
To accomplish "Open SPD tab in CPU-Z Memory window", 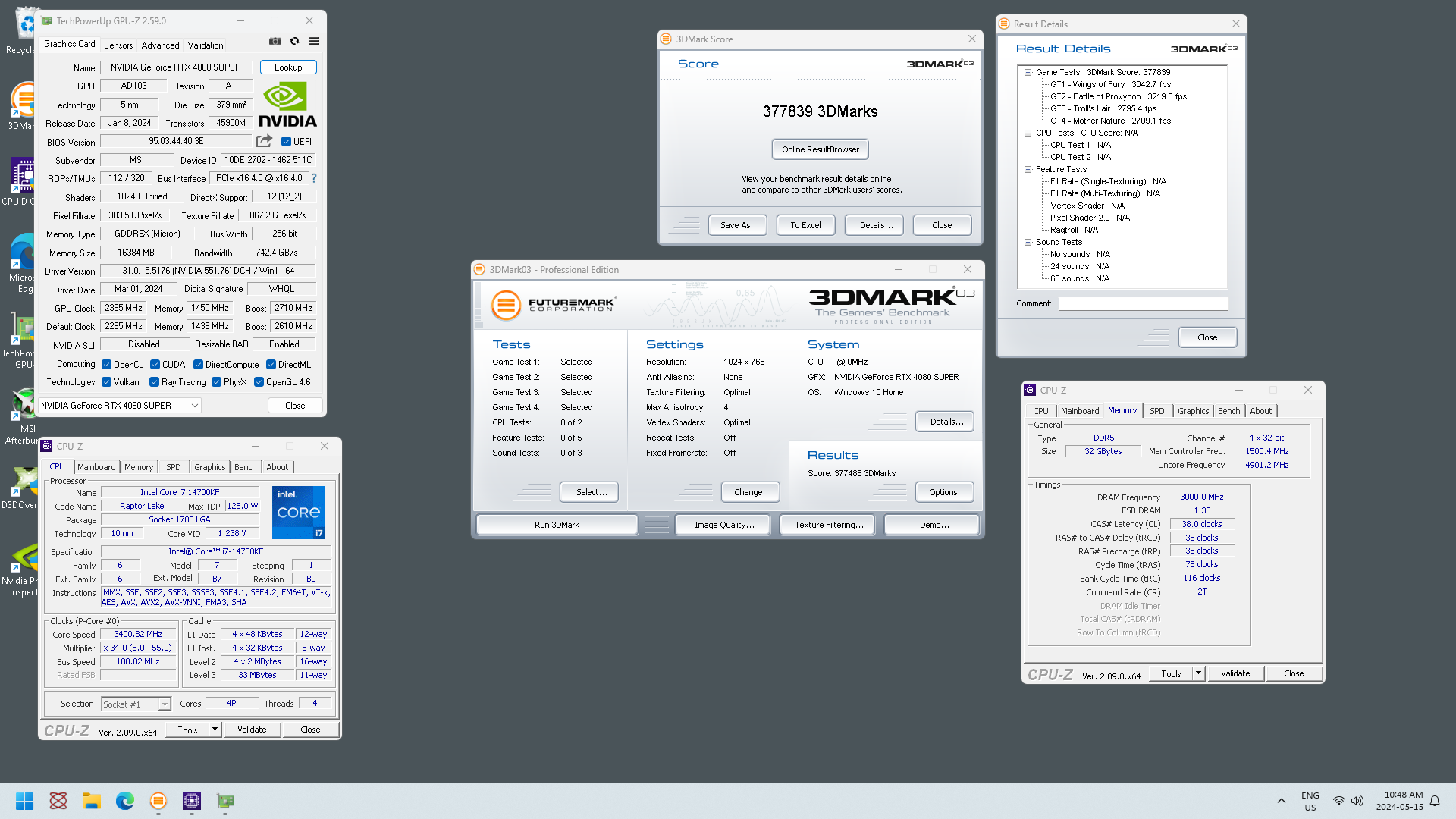I will 1156,411.
